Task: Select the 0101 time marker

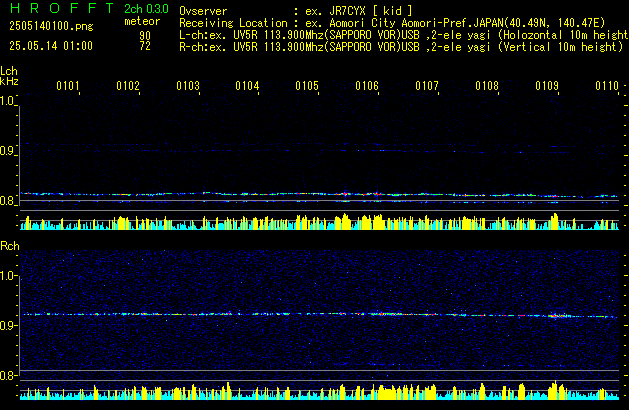Action: tap(68, 86)
